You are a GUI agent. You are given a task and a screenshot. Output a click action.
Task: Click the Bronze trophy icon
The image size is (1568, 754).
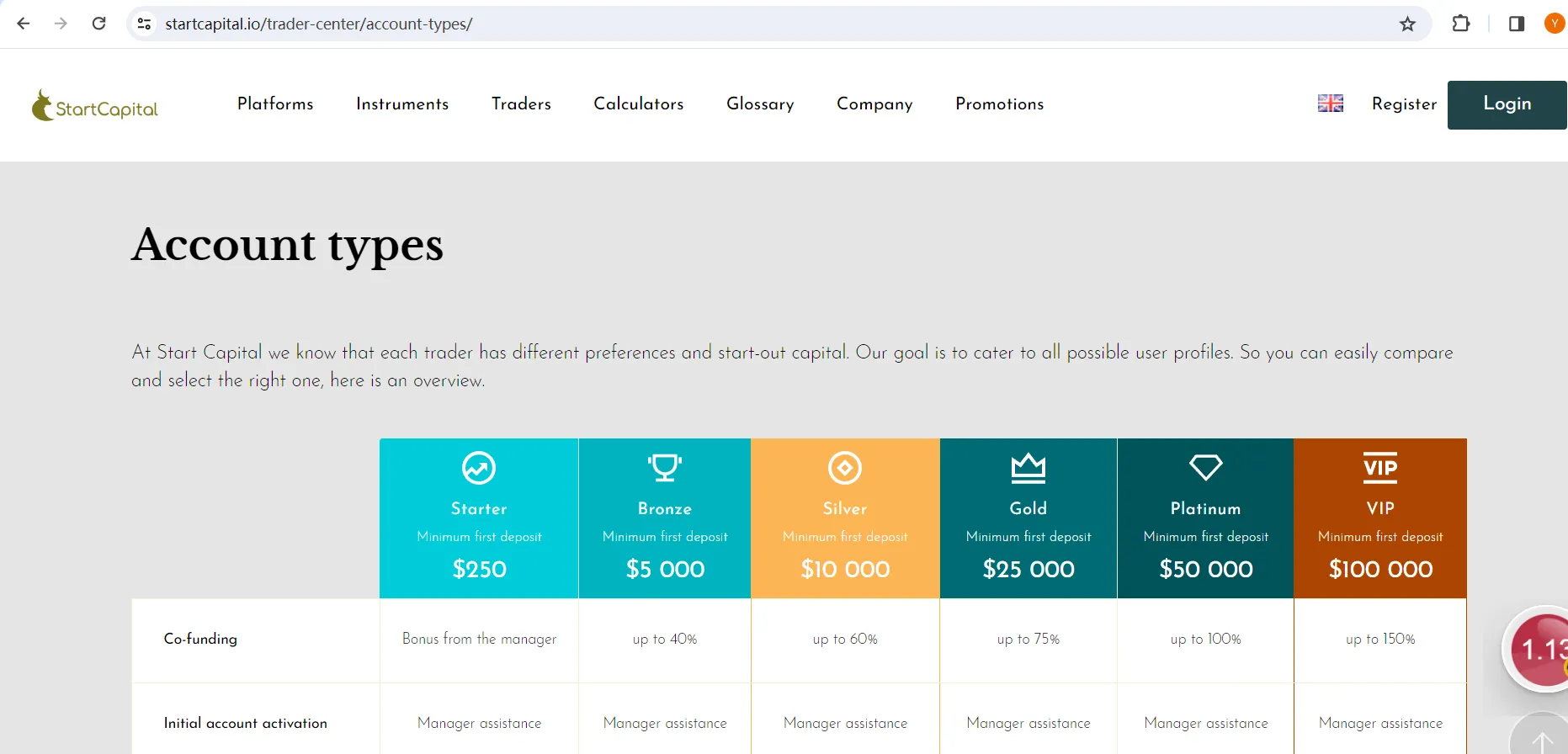(665, 467)
